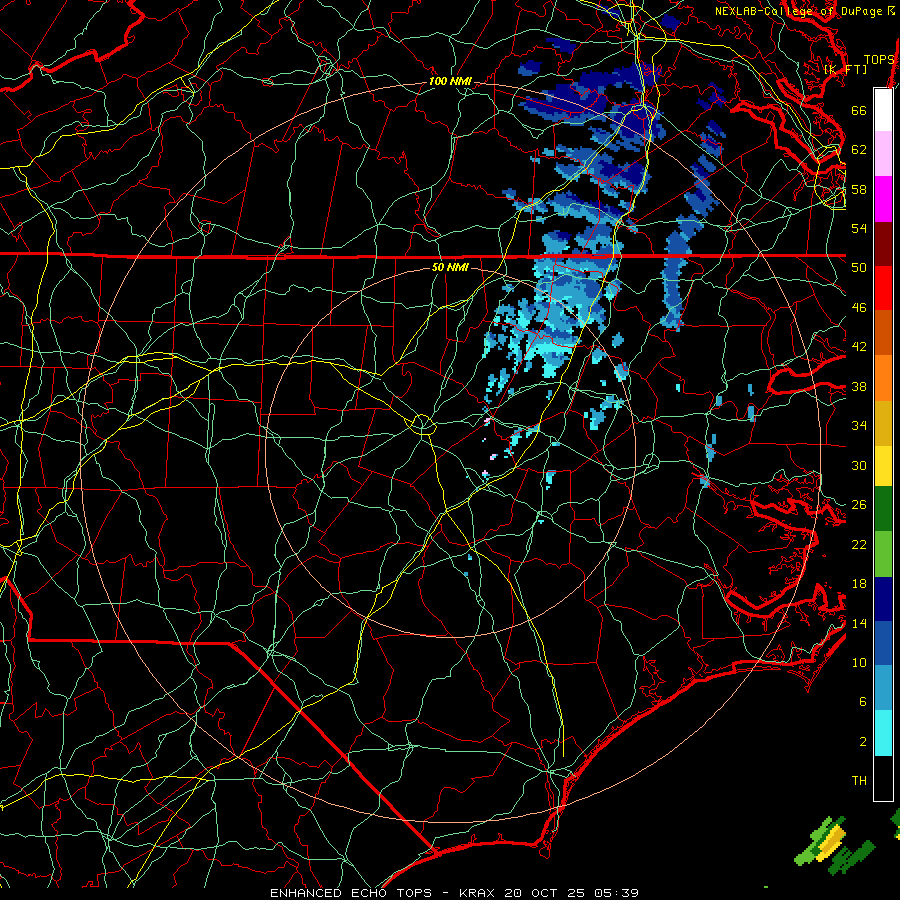
Task: Click the medium blue legend color block
Action: (x=883, y=643)
